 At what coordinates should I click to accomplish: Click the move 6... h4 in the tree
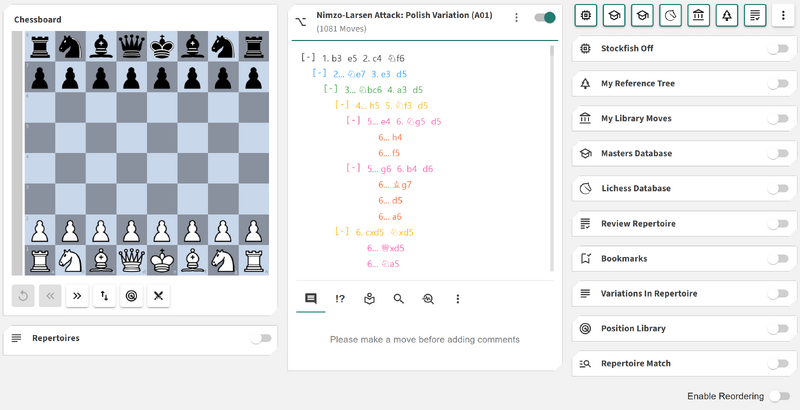pyautogui.click(x=390, y=137)
